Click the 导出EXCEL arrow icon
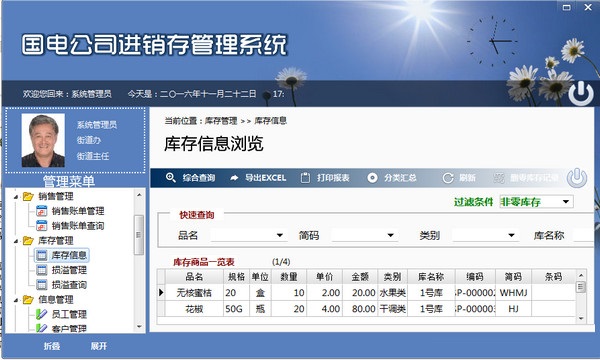Image resolution: width=600 pixels, height=360 pixels. click(234, 178)
